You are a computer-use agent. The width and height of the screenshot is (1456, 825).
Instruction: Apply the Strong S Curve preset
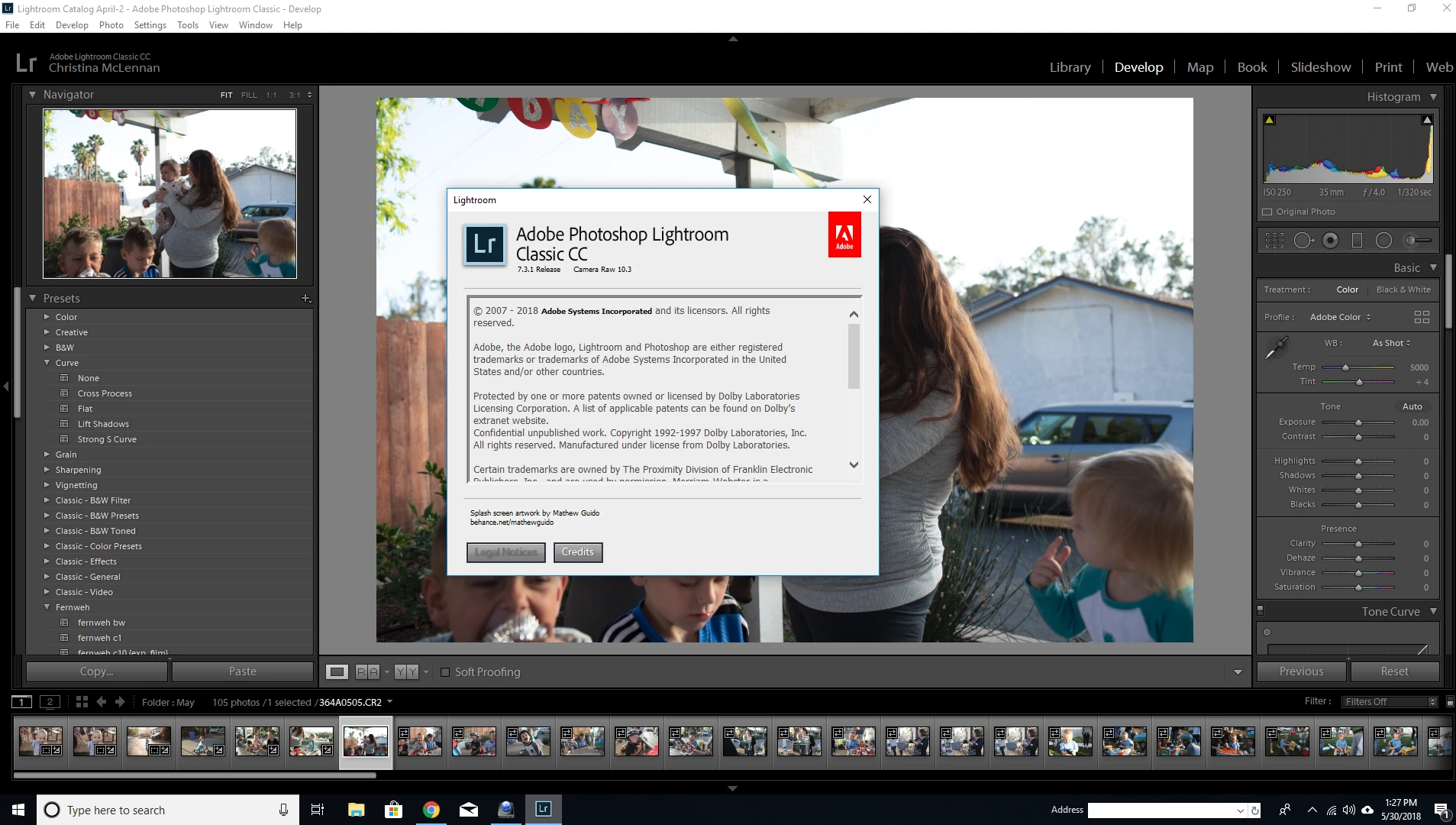point(107,439)
